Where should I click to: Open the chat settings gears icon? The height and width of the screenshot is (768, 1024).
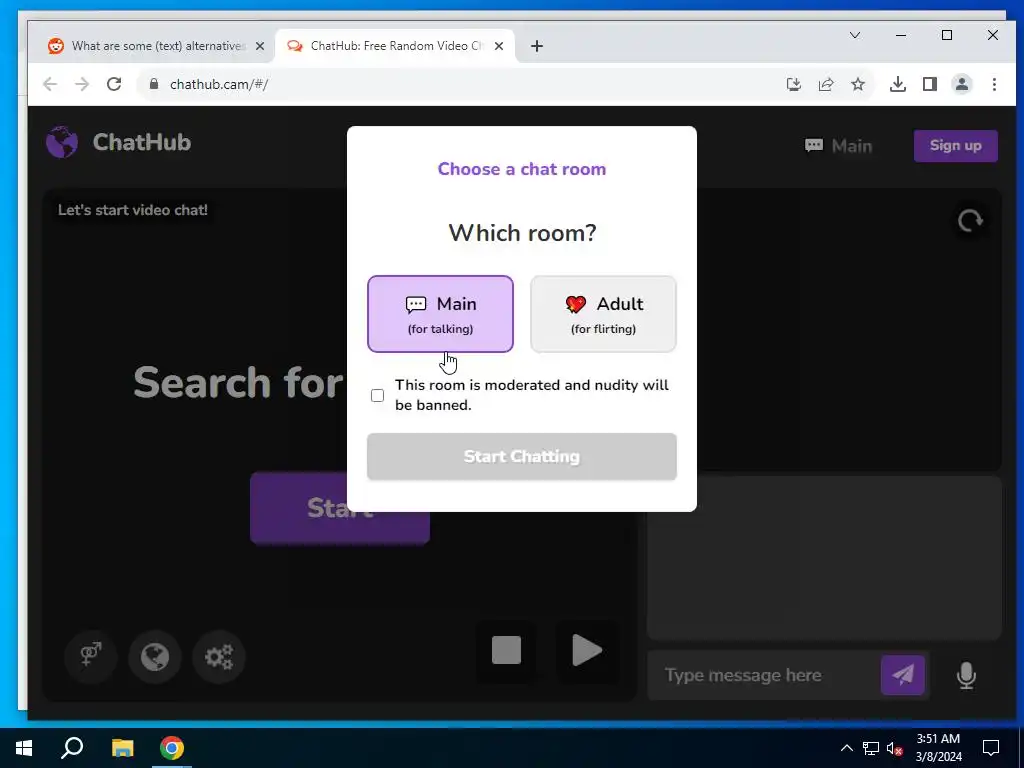pos(219,656)
